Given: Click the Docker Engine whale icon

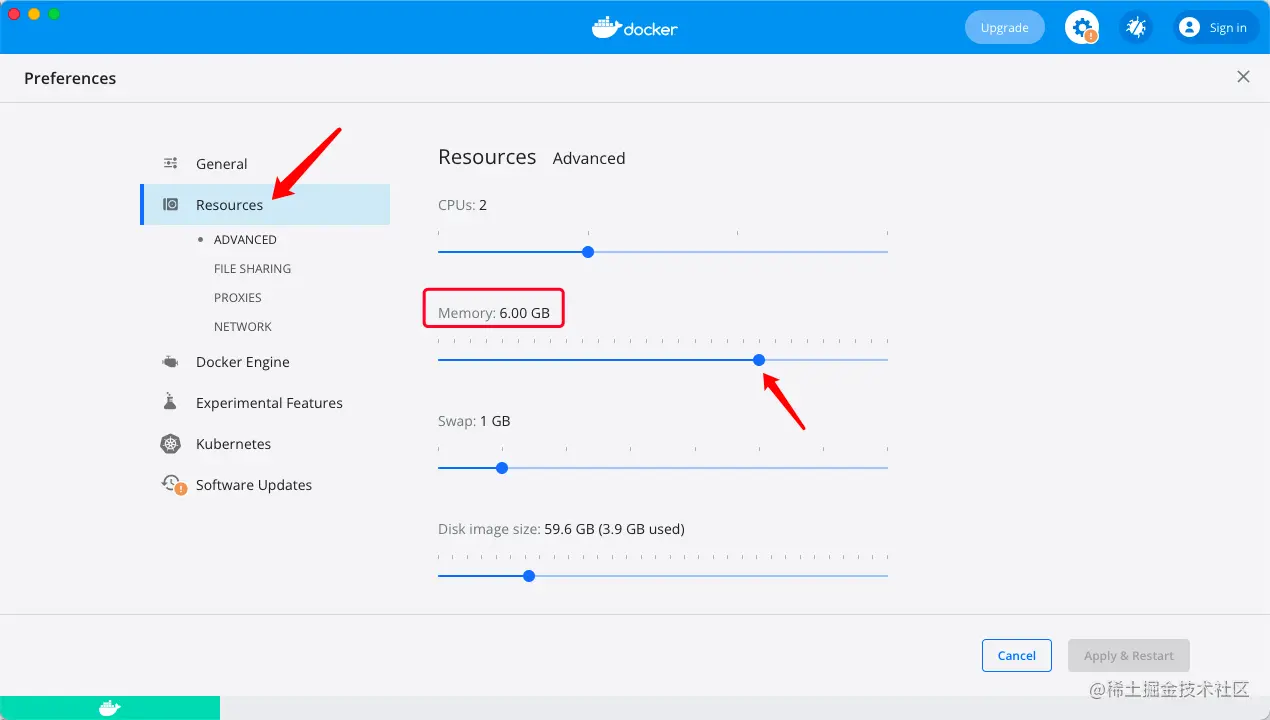Looking at the screenshot, I should click(x=171, y=362).
